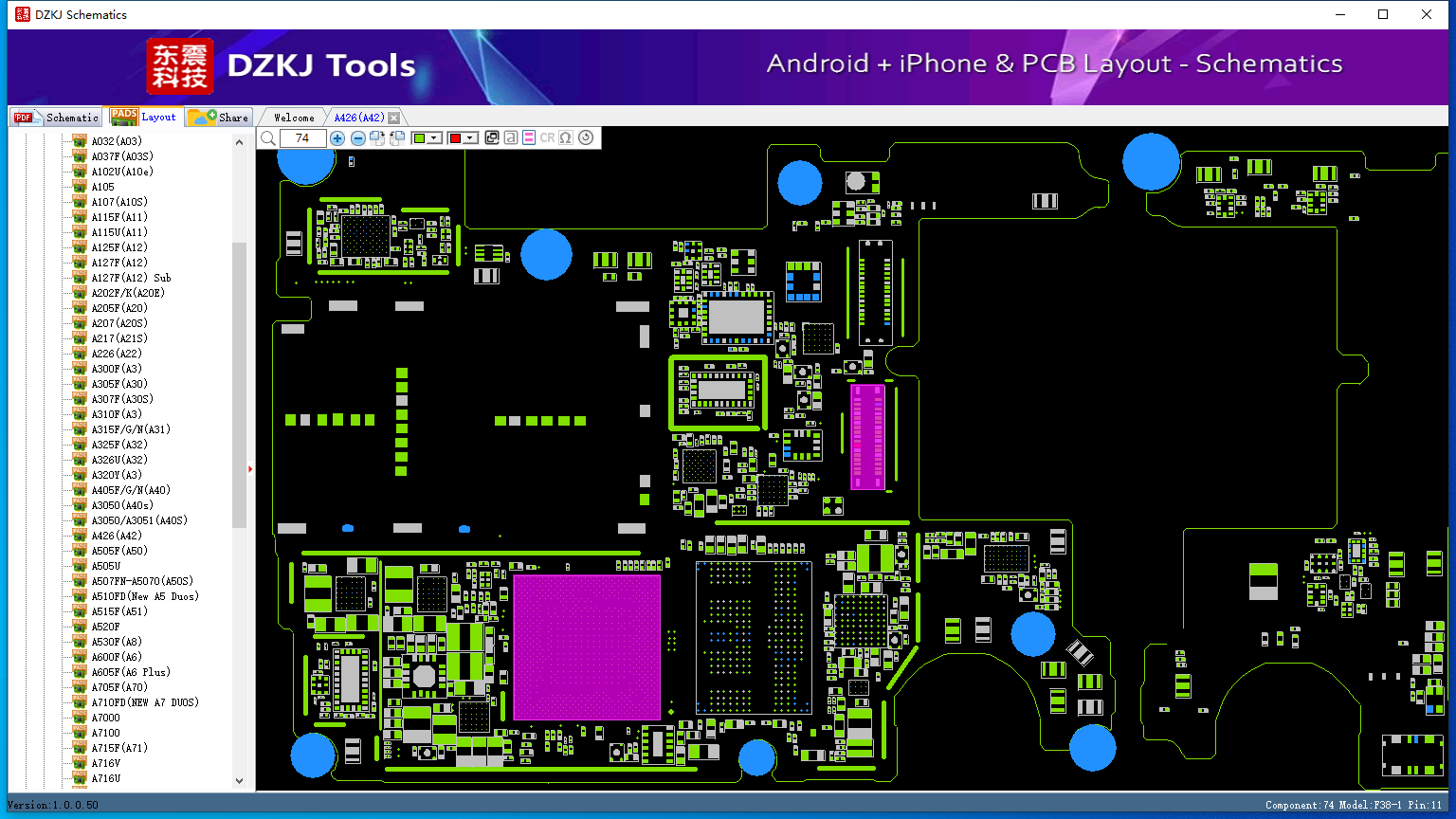
Task: Toggle the pink lines display icon
Action: [x=528, y=137]
